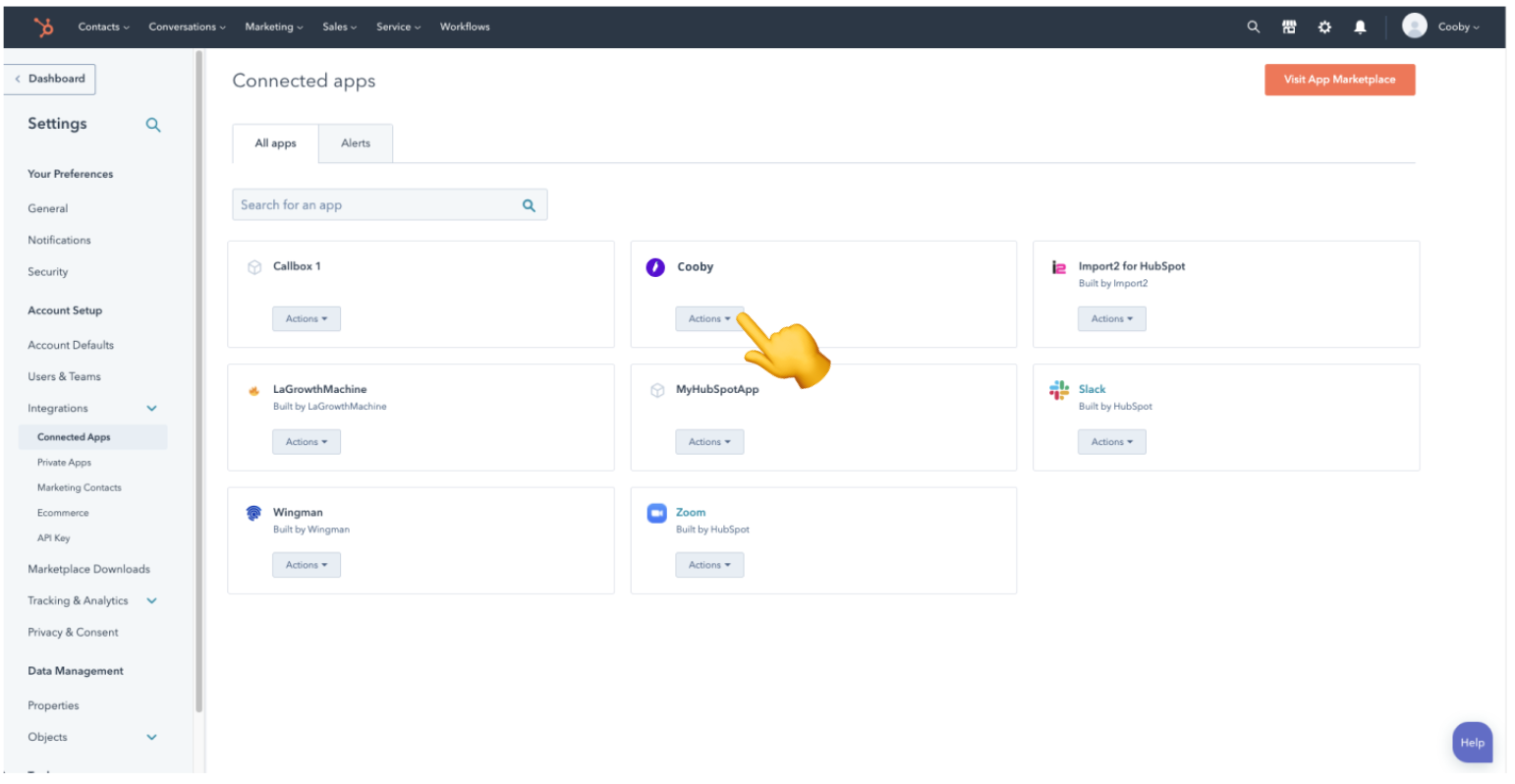Open the Slack app link

point(1092,389)
